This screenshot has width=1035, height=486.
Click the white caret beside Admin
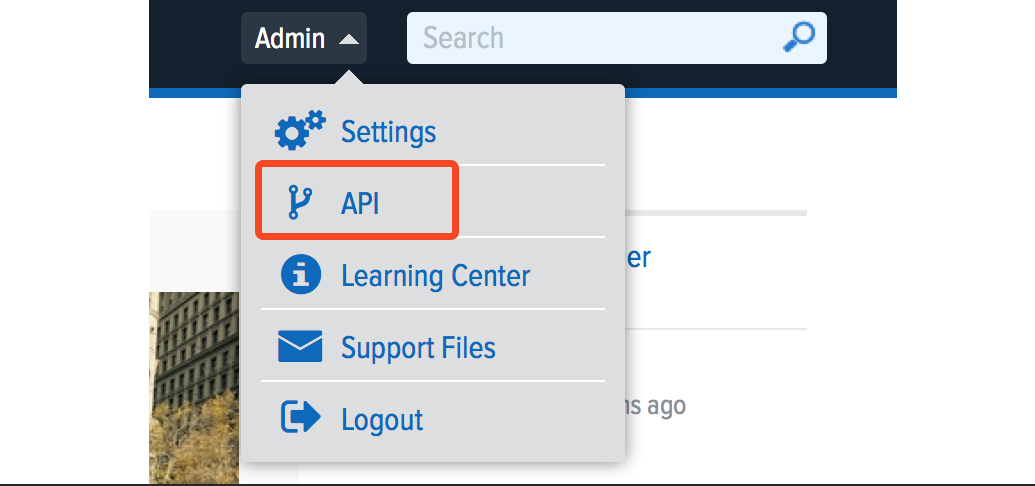pos(348,40)
